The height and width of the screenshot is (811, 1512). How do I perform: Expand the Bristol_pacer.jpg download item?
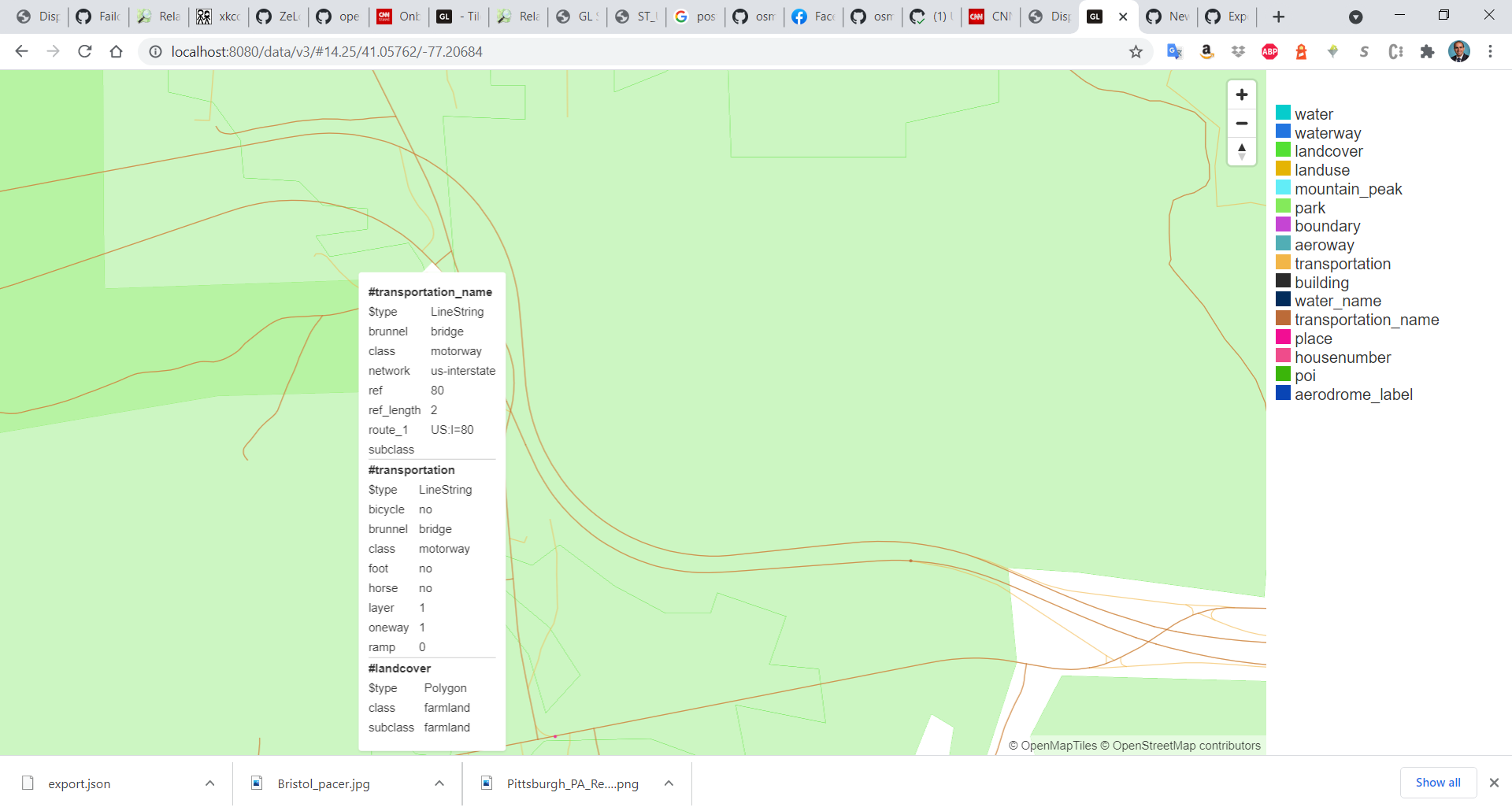pos(439,783)
